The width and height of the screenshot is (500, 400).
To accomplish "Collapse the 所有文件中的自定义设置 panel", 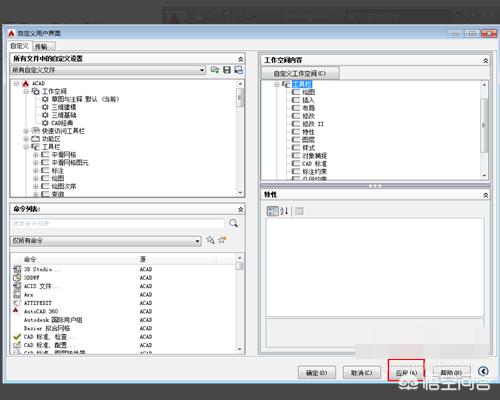I will click(241, 59).
